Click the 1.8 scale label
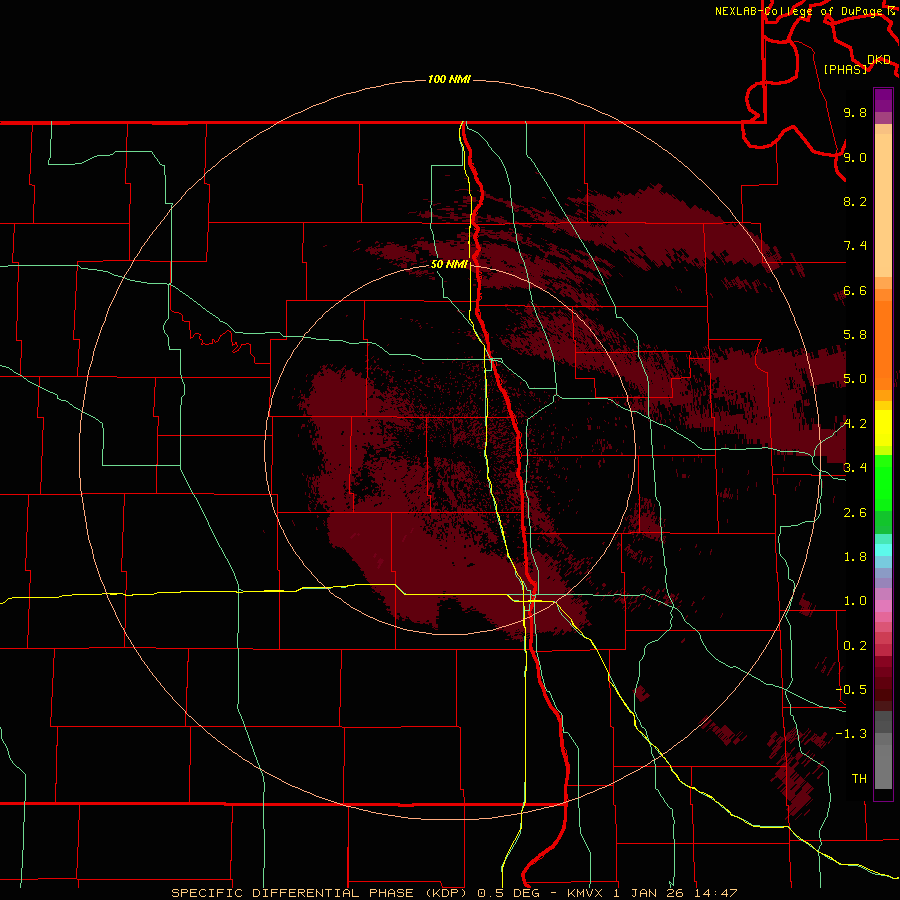Image resolution: width=900 pixels, height=900 pixels. (x=855, y=557)
